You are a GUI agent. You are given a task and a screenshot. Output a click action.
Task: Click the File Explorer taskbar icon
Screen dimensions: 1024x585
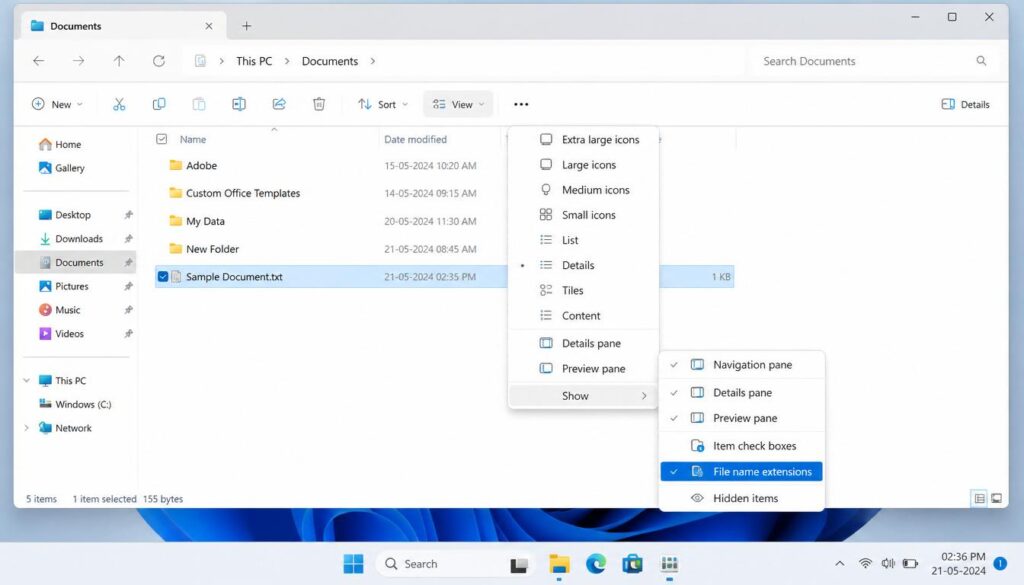[559, 563]
